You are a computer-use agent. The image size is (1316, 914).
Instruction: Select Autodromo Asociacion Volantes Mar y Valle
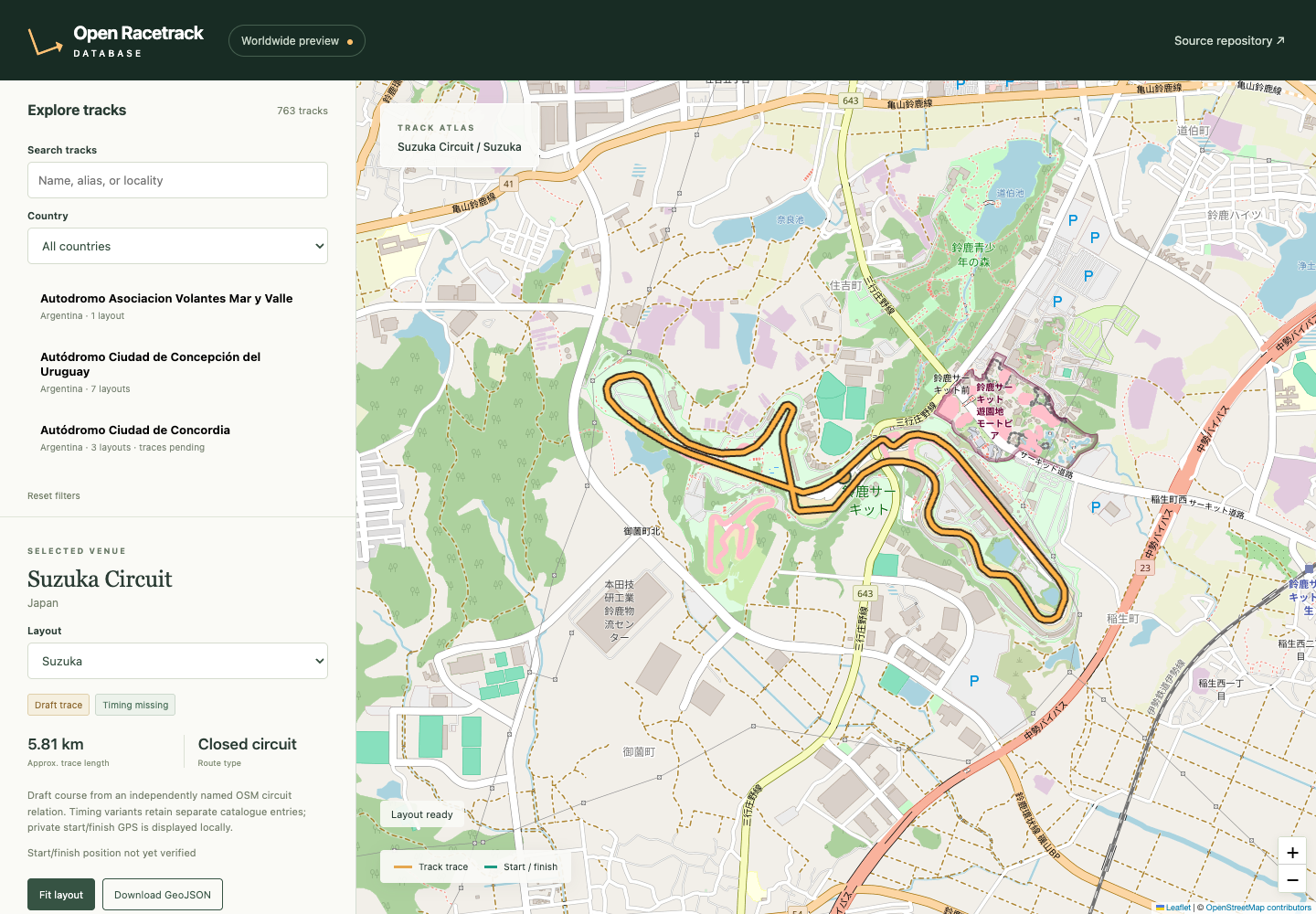pyautogui.click(x=177, y=306)
